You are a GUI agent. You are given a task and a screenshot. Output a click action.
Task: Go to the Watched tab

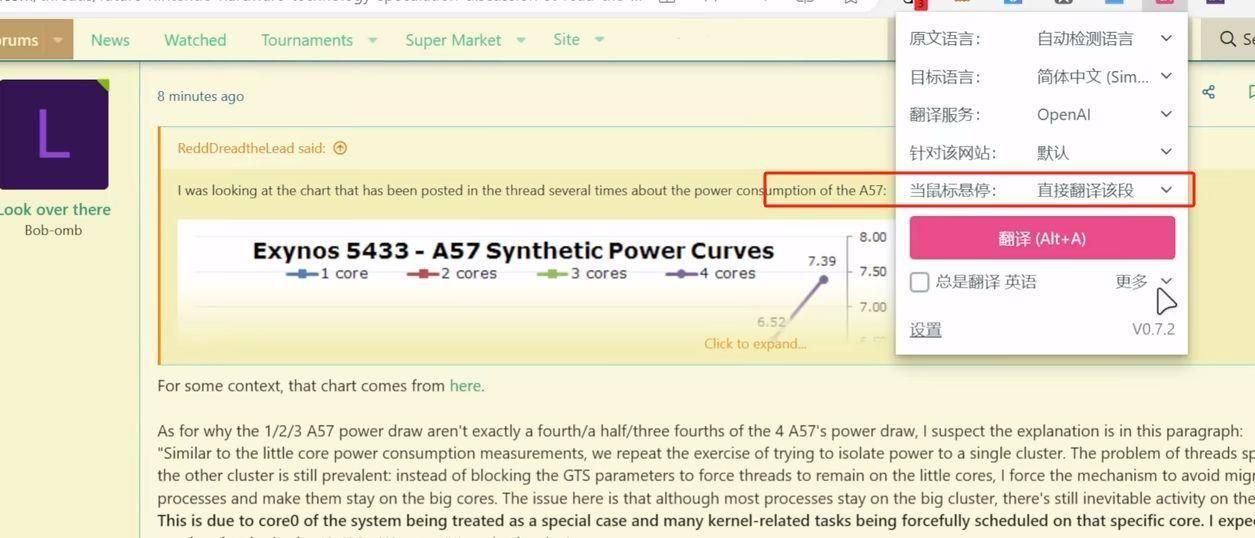[x=195, y=40]
